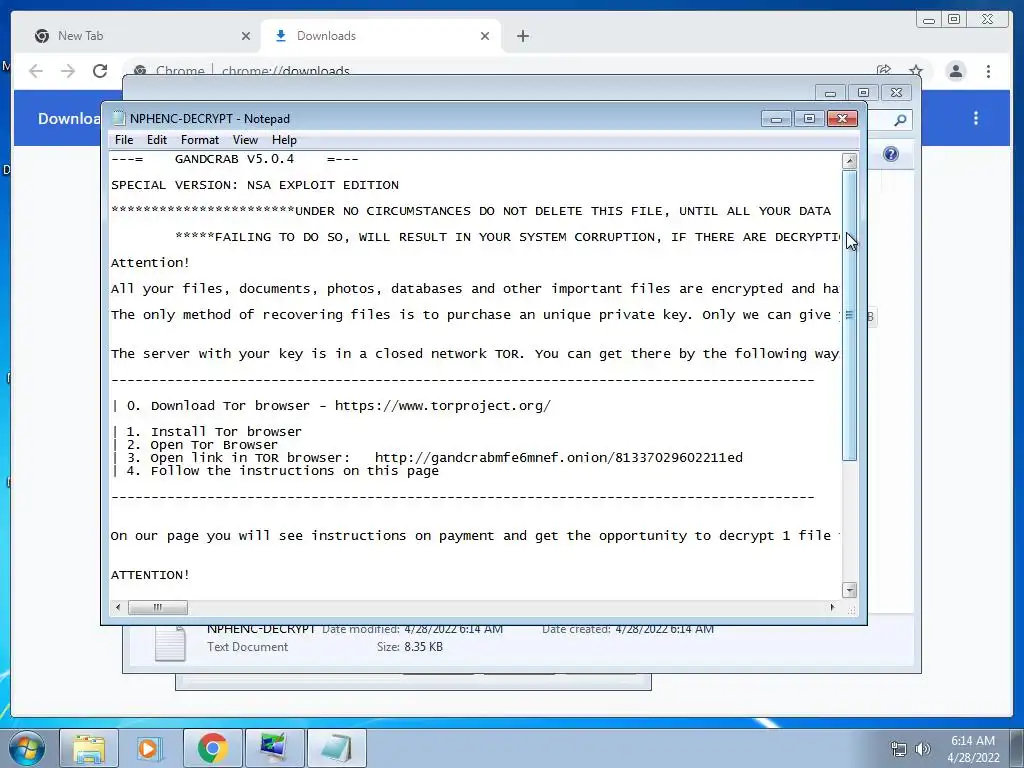Open Explorer window help question mark
Image resolution: width=1024 pixels, height=768 pixels.
click(x=891, y=154)
